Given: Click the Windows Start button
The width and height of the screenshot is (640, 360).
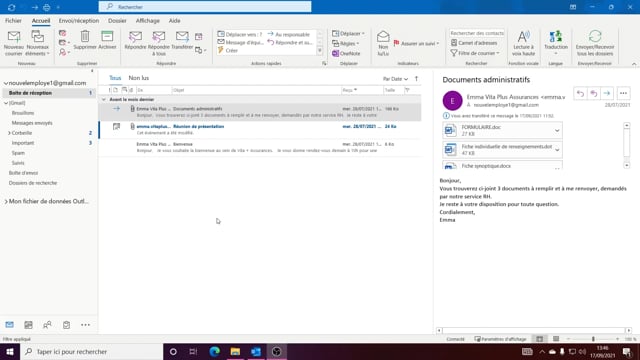Looking at the screenshot, I should (x=10, y=351).
